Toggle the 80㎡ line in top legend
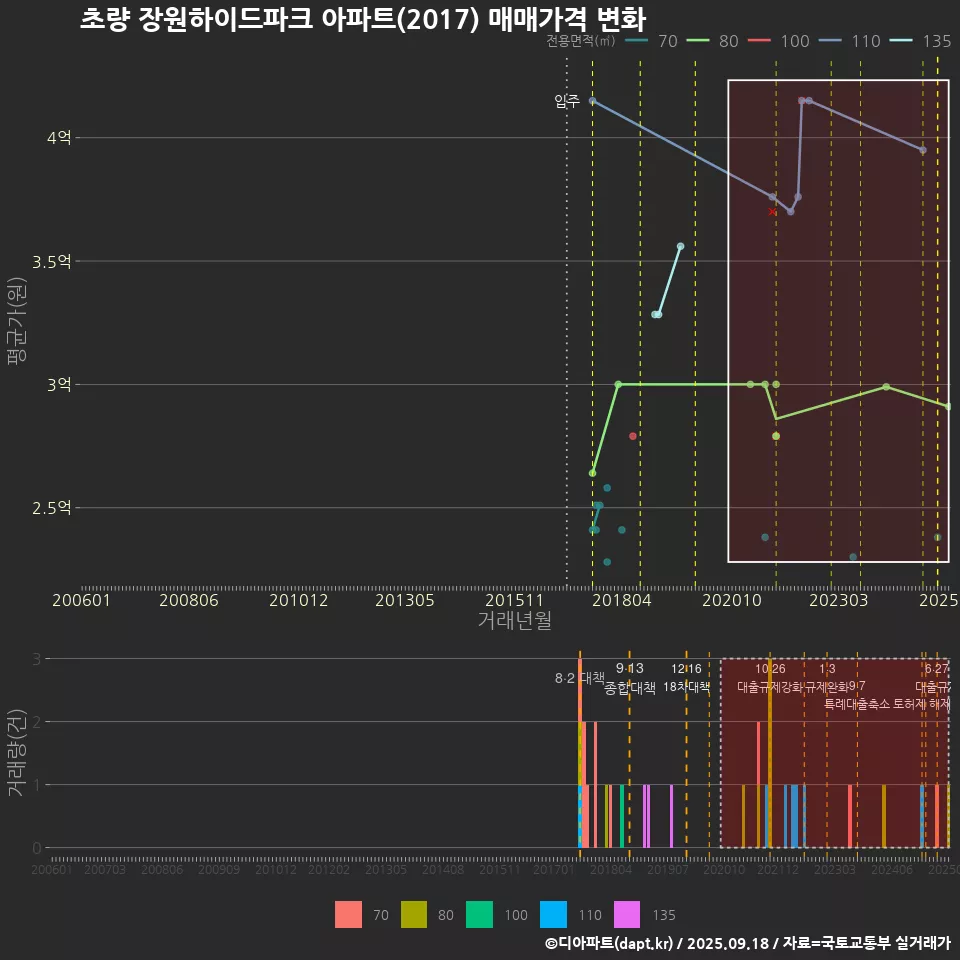This screenshot has width=960, height=960. click(x=712, y=41)
